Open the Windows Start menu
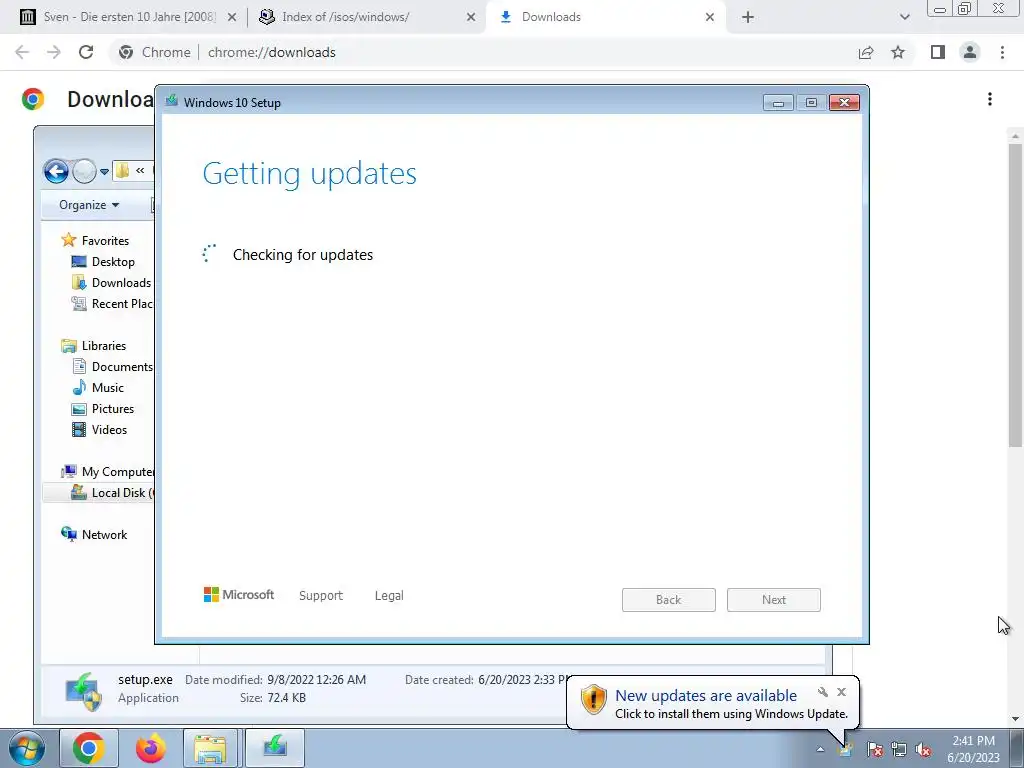 (x=27, y=748)
